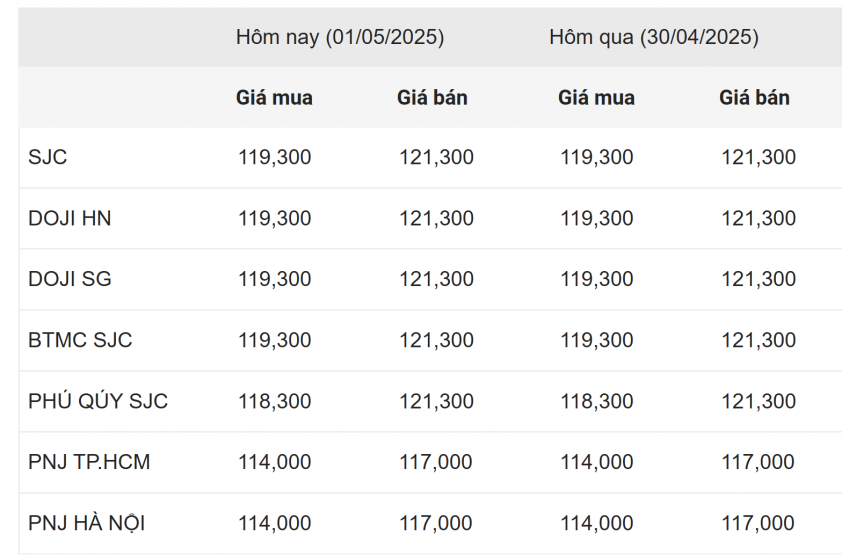
Task: Click PNJ HÀ NỘI yesterday's buy price 114,000
Action: (597, 523)
